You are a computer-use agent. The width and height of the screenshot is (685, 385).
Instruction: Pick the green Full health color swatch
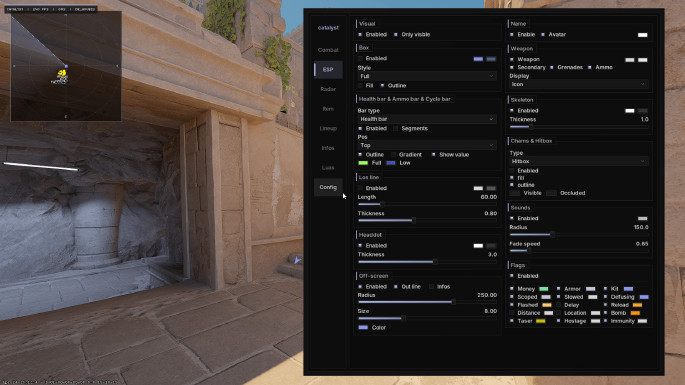363,163
